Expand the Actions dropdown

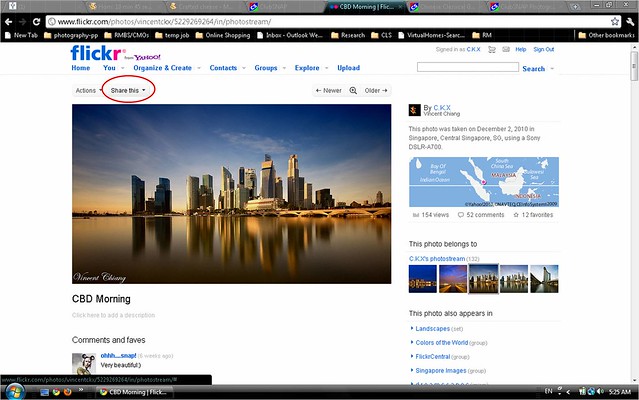click(88, 90)
